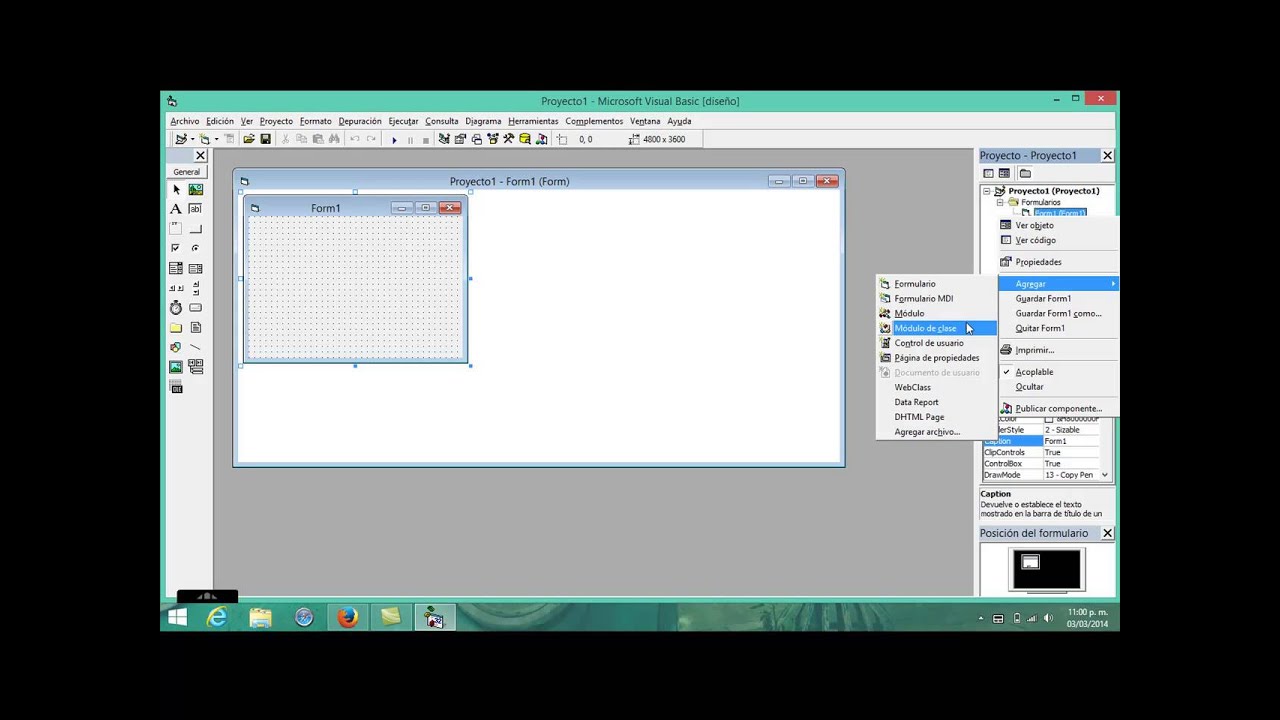This screenshot has height=720, width=1280.
Task: Select the Line control tool
Action: point(195,347)
